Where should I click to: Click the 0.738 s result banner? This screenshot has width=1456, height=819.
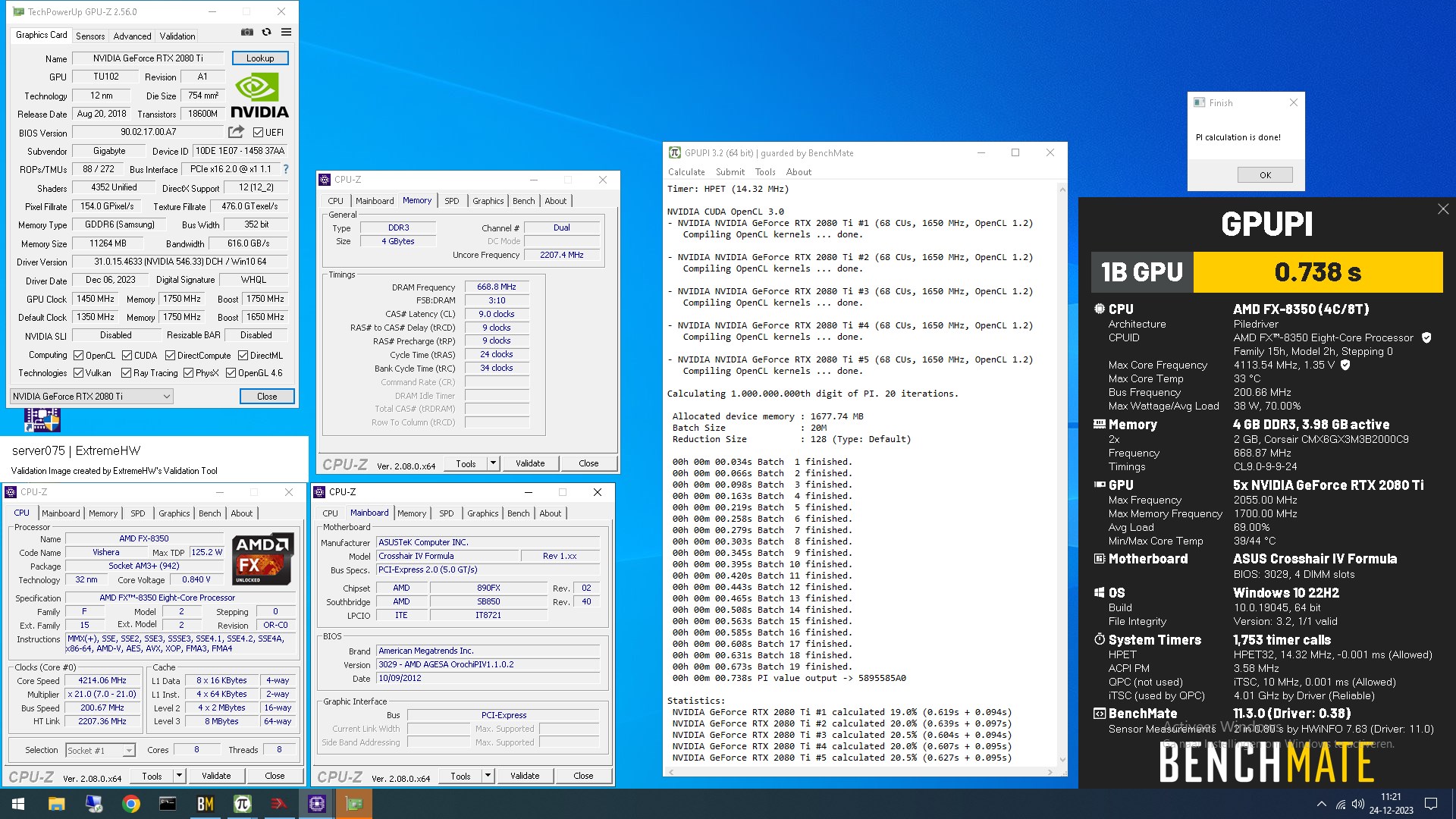(x=1317, y=272)
